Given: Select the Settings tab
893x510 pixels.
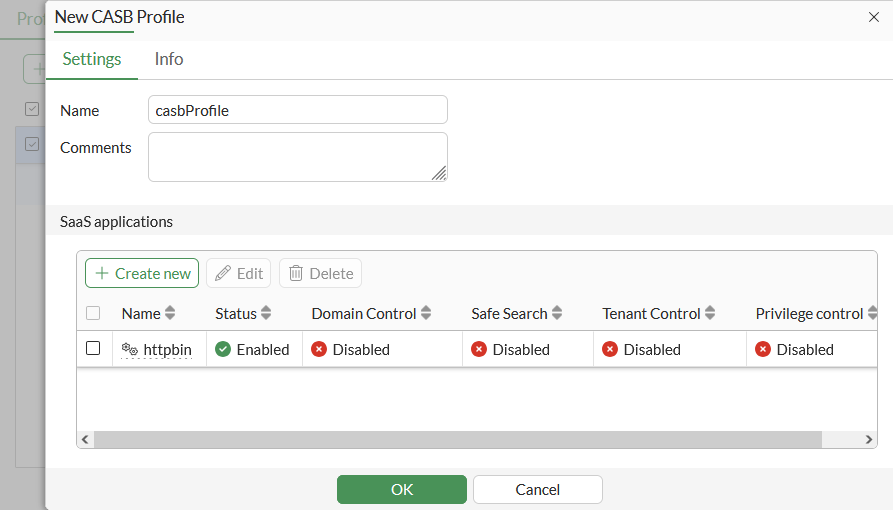Looking at the screenshot, I should 92,59.
